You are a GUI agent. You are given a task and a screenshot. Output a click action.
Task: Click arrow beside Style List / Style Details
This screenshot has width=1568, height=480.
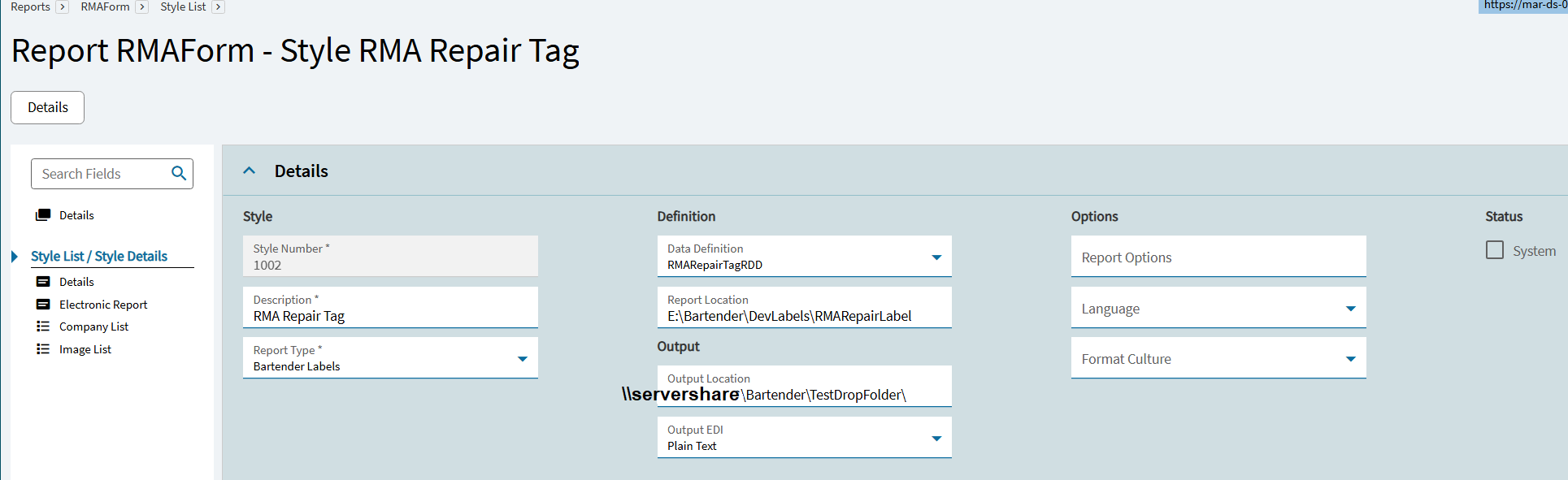point(15,257)
